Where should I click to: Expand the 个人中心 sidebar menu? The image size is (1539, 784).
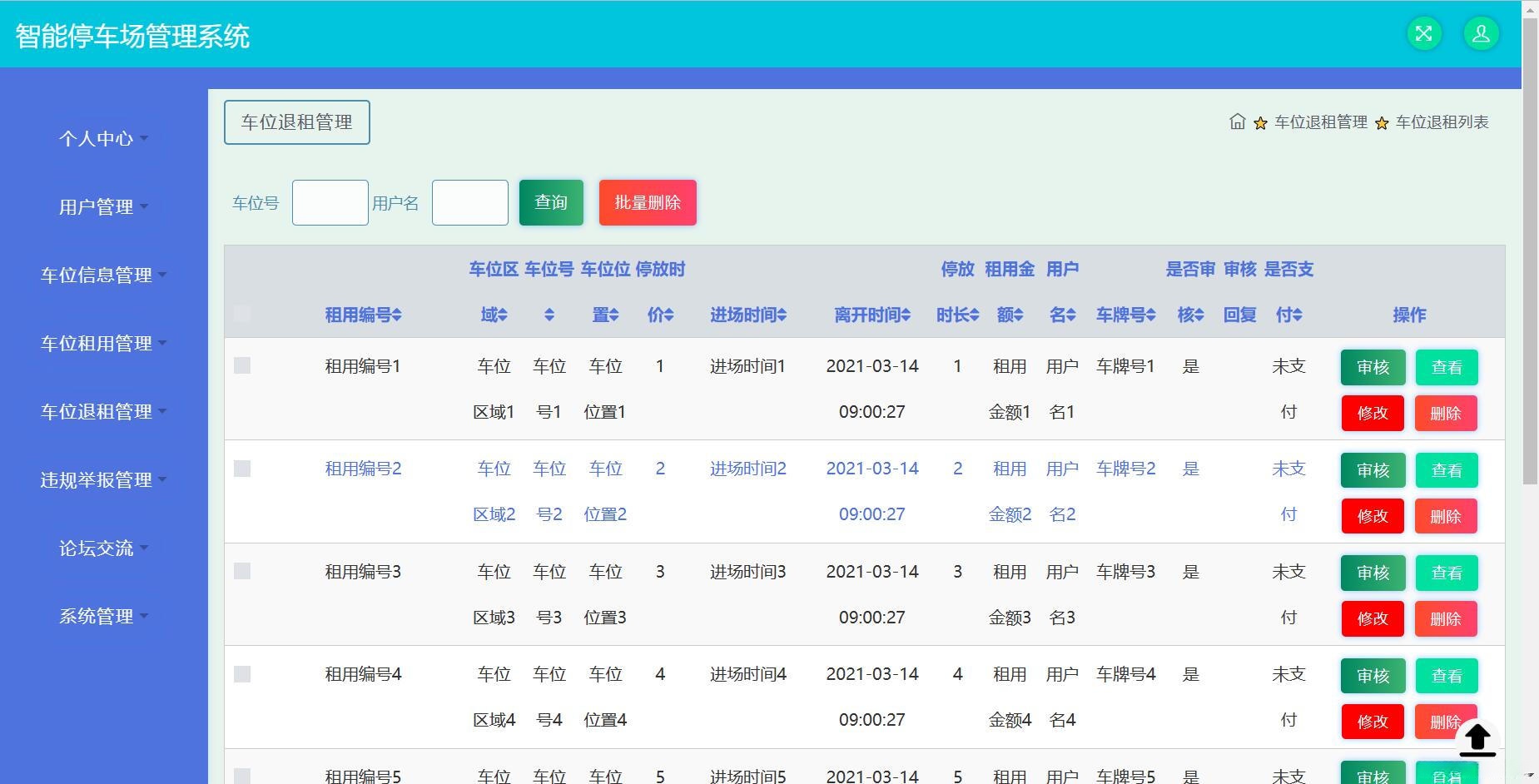point(103,138)
